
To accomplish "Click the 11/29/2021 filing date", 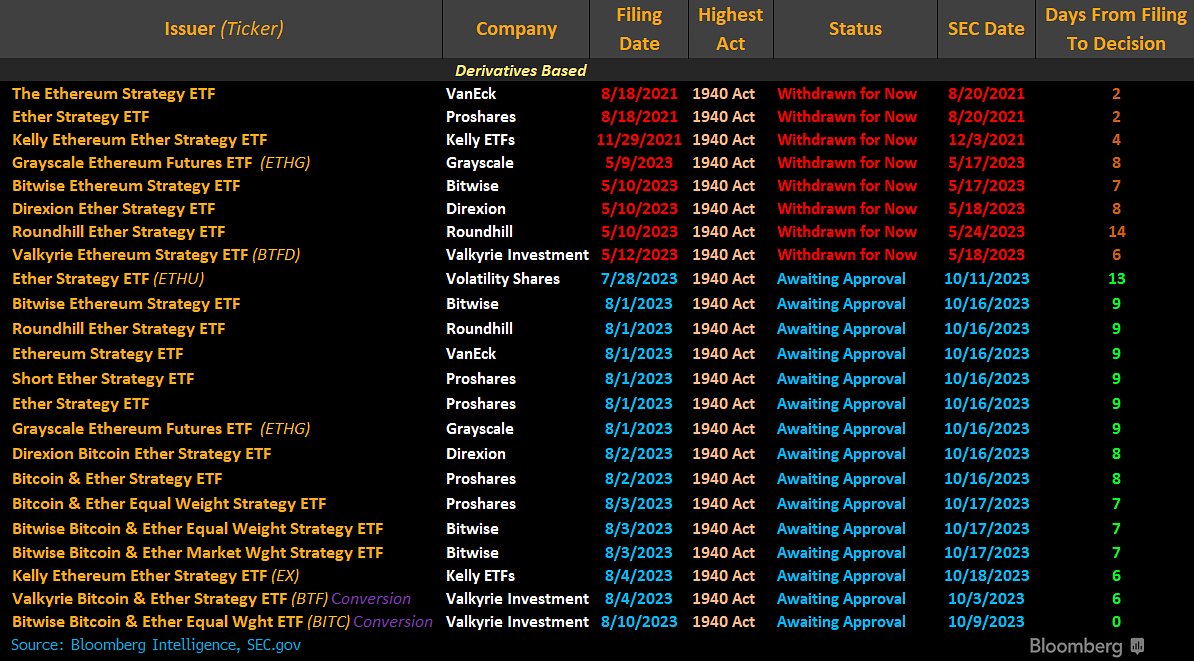I will [x=641, y=140].
